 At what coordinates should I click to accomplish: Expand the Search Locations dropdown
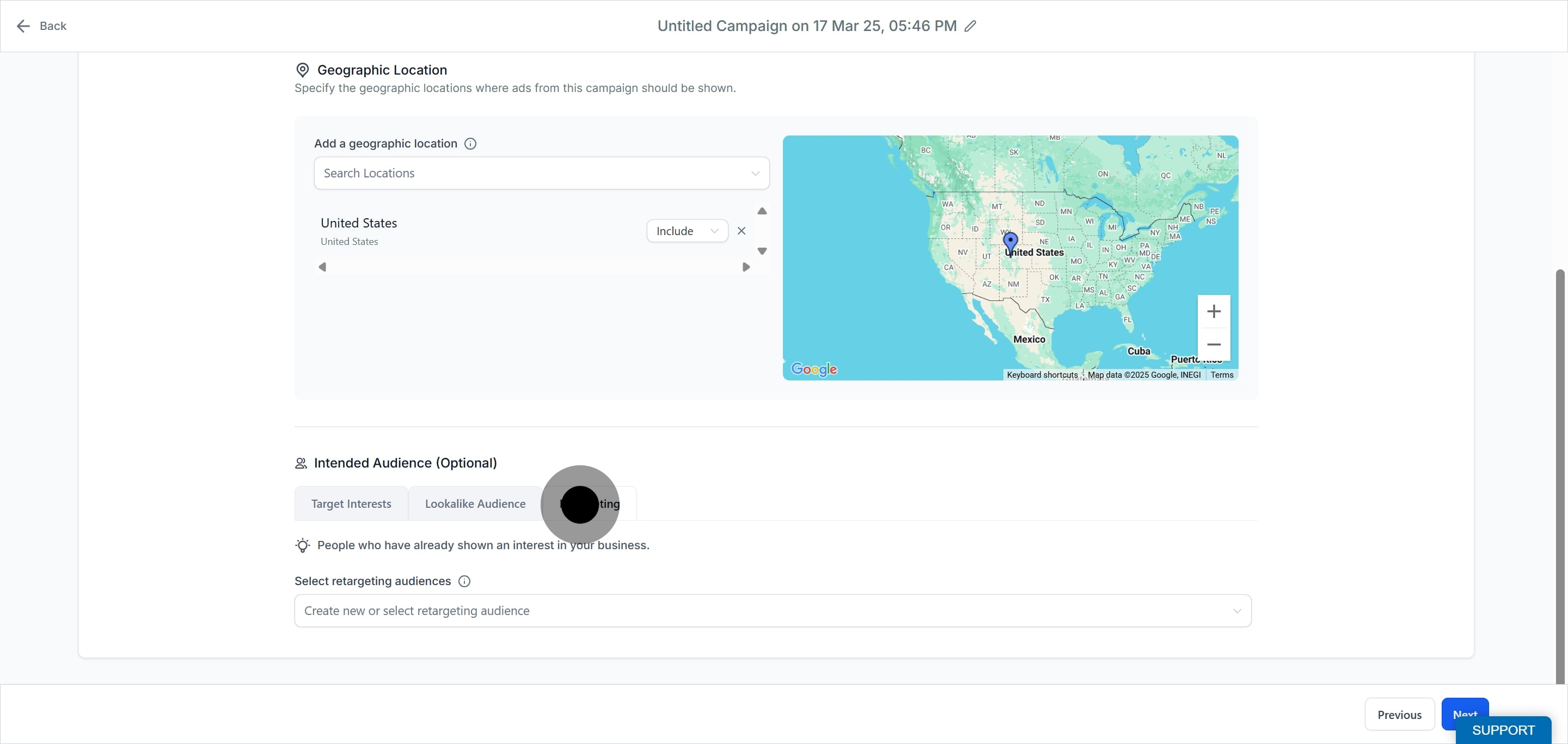coord(541,174)
